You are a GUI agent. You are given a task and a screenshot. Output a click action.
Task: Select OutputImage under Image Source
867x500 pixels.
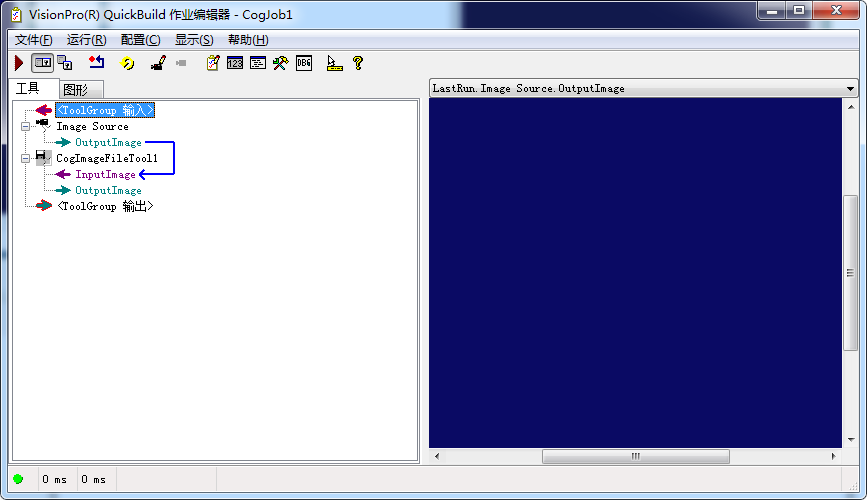coord(108,143)
